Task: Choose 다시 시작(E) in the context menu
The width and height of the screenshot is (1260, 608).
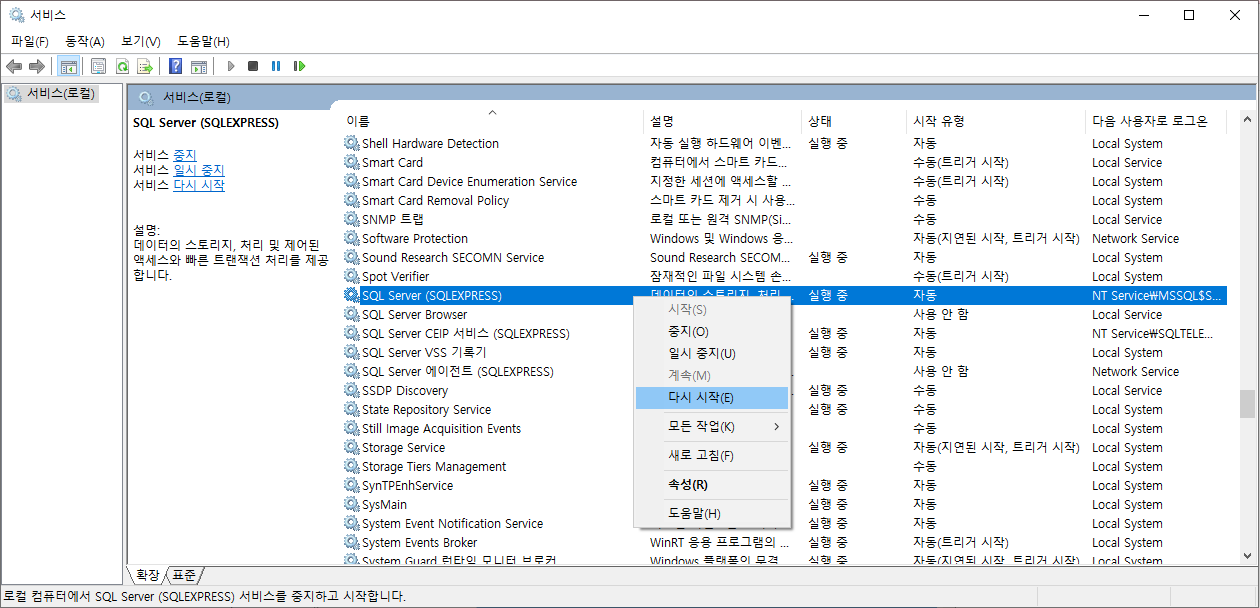Action: 712,397
